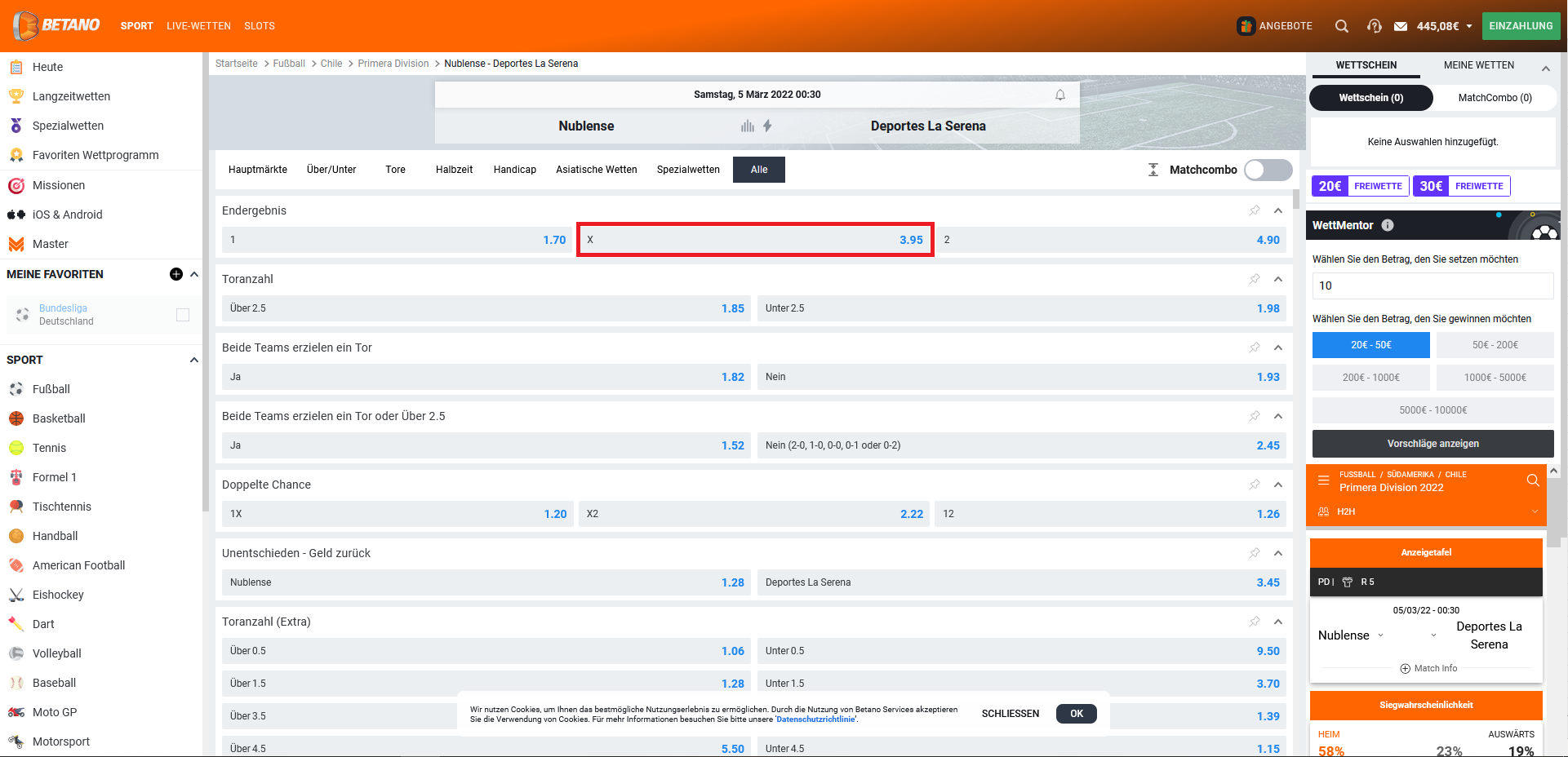Open the messages envelope icon
Viewport: 1568px width, 757px height.
pos(1401,26)
